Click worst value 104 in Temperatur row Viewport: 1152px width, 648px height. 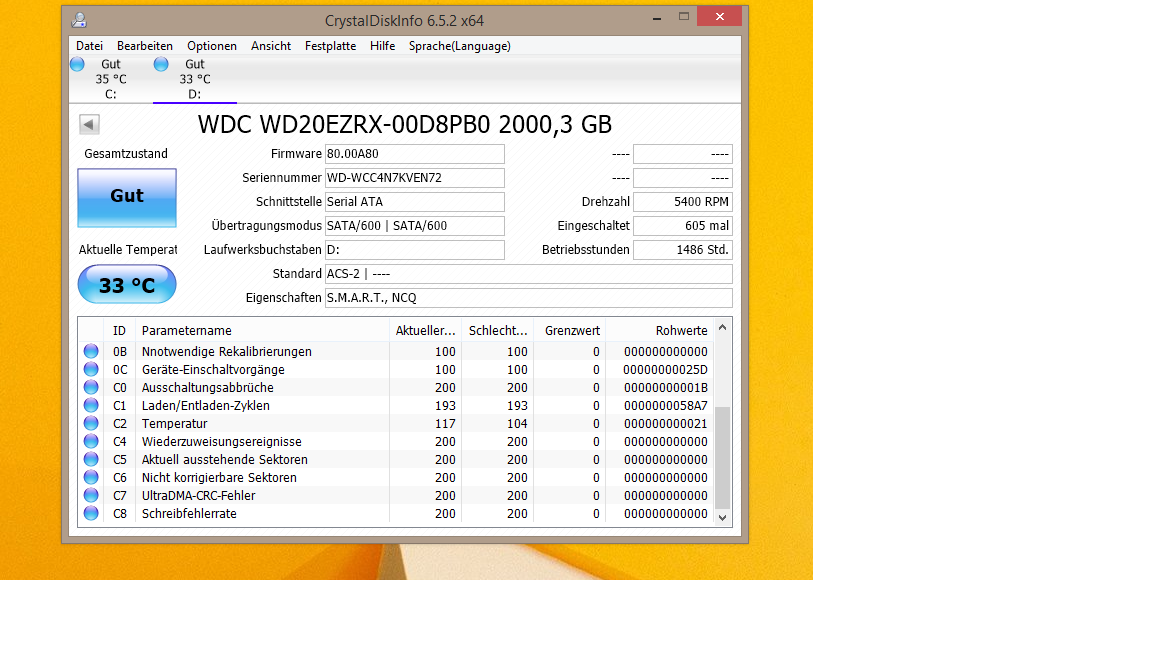pyautogui.click(x=517, y=424)
